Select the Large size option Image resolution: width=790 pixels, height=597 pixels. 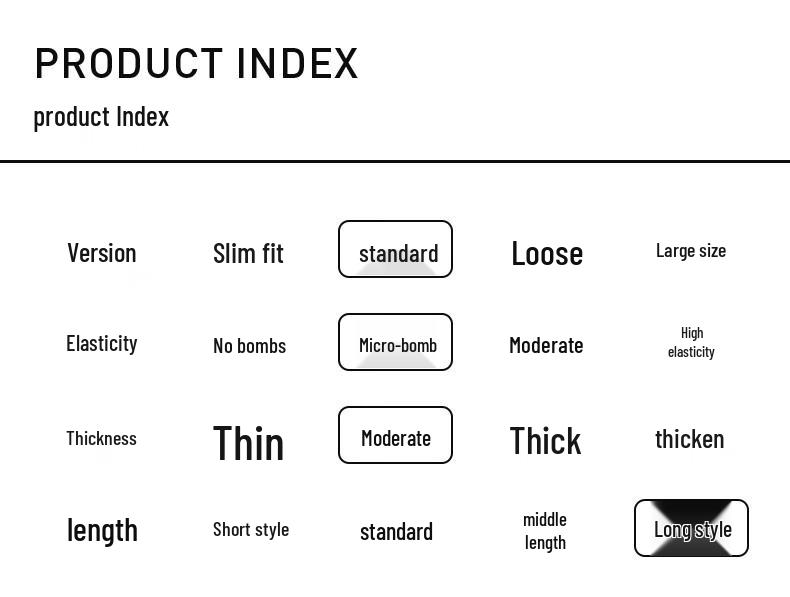pyautogui.click(x=690, y=251)
